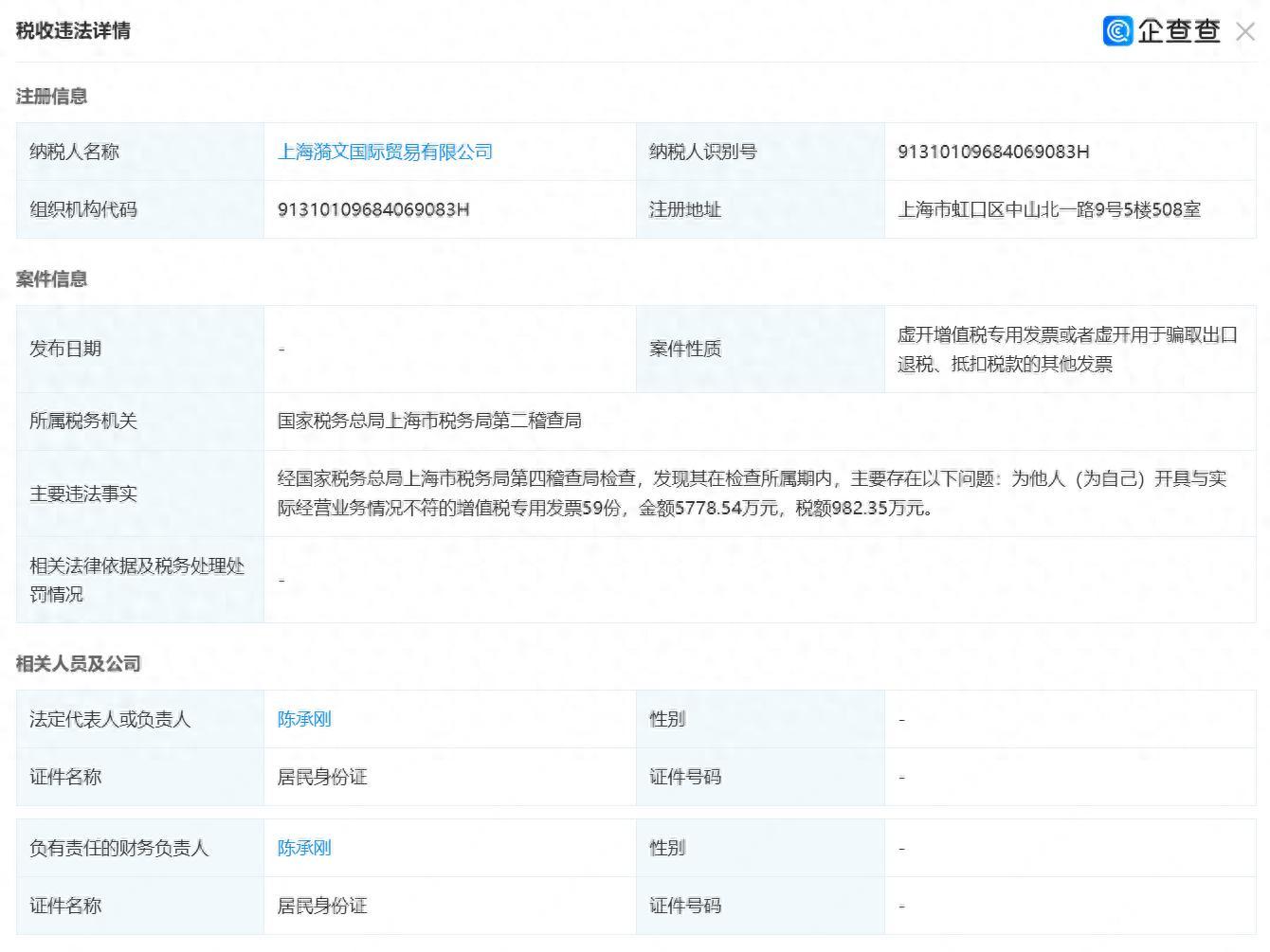Click the 注册信息 section heading

[x=51, y=96]
